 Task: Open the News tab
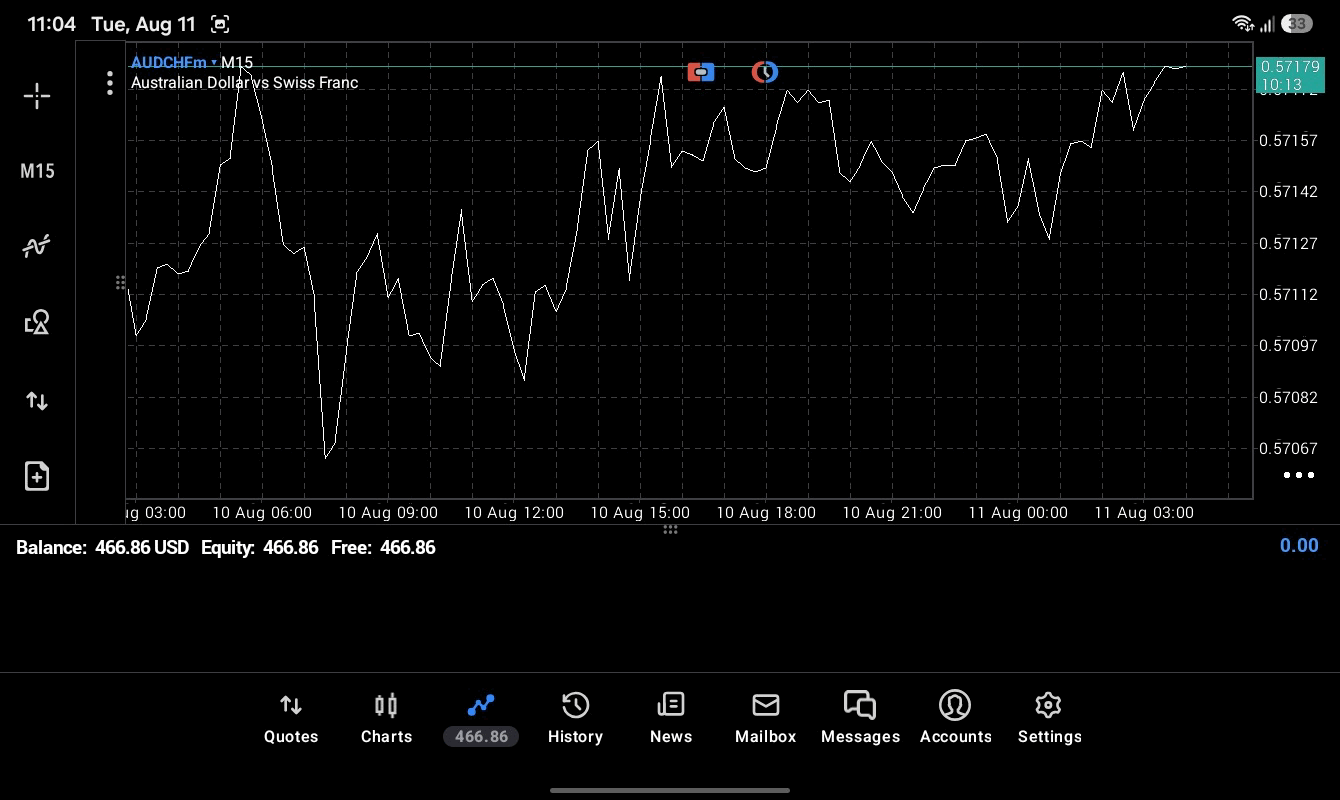click(671, 719)
